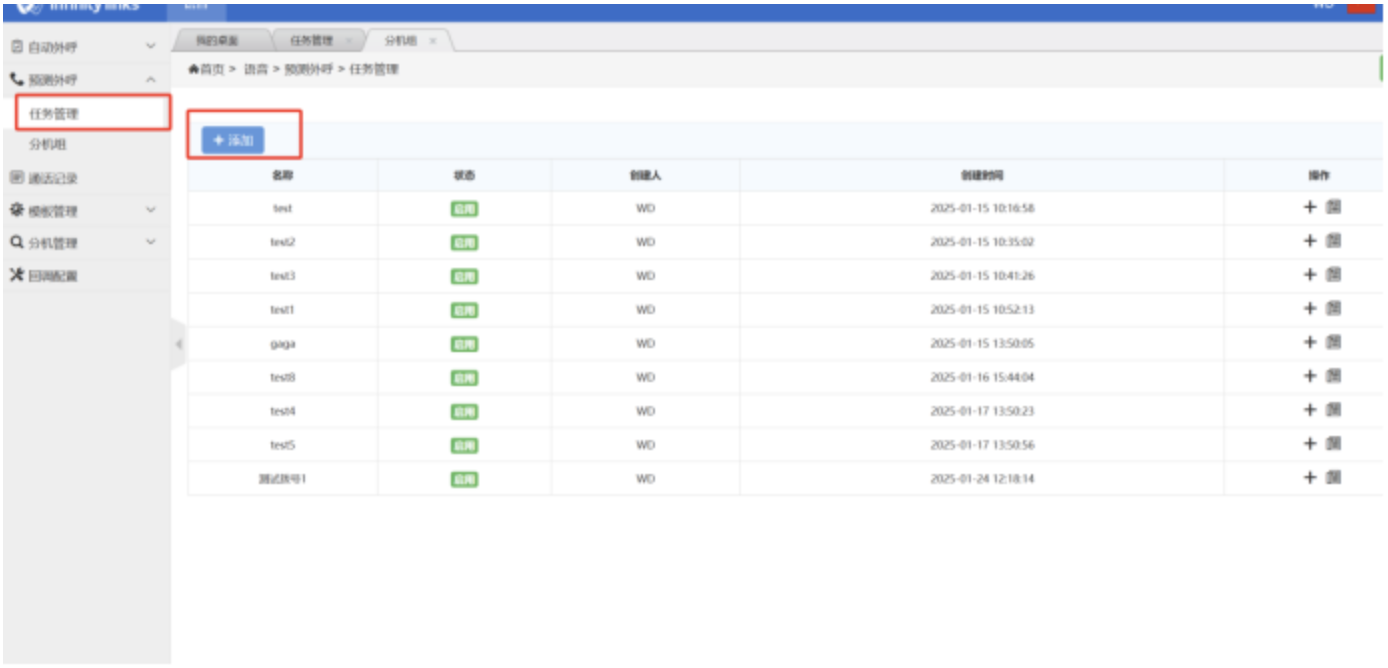Collapse the sidebar using its edge handle
Image resolution: width=1388 pixels, height=668 pixels.
click(178, 344)
